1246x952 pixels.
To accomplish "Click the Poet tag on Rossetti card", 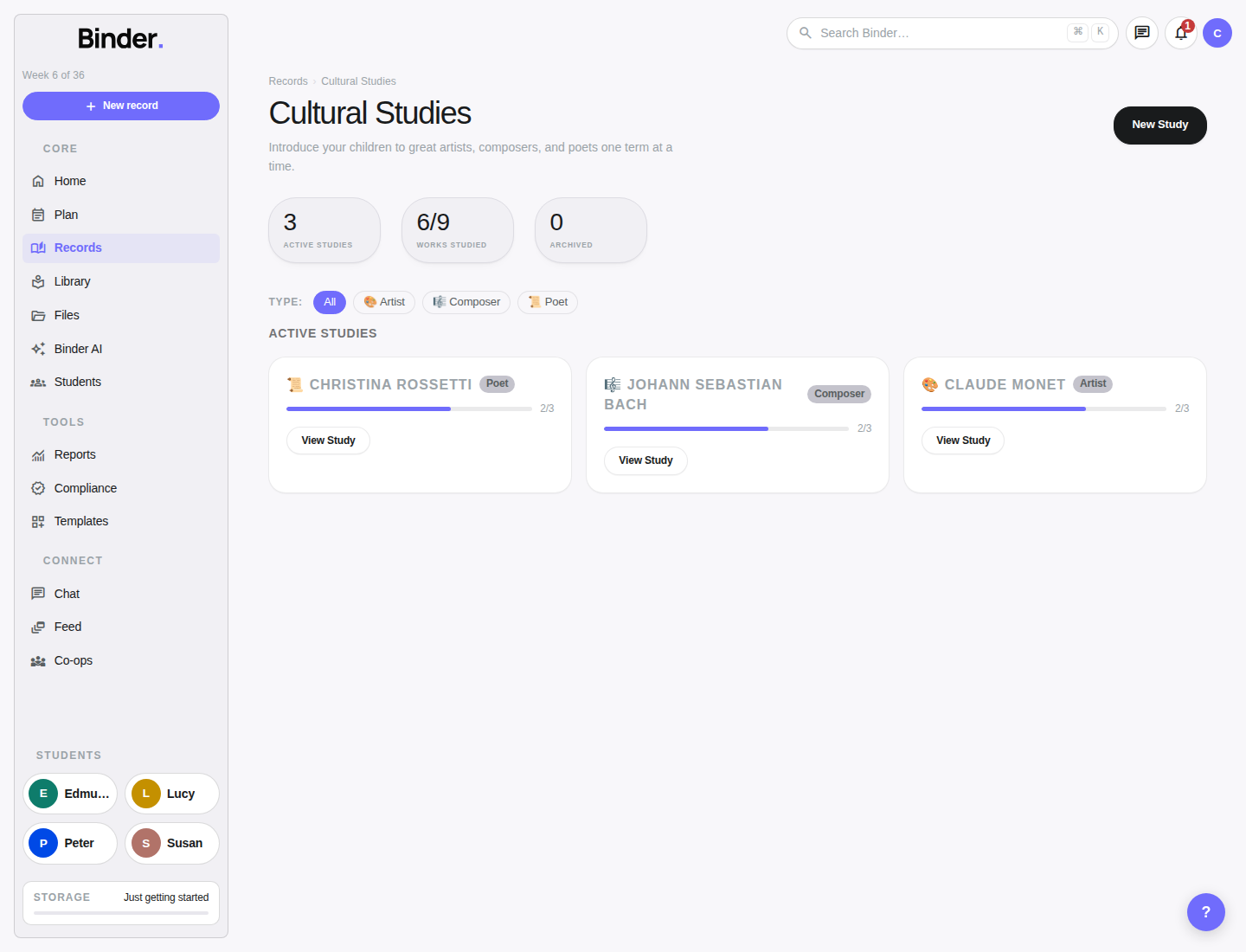I will pyautogui.click(x=498, y=384).
